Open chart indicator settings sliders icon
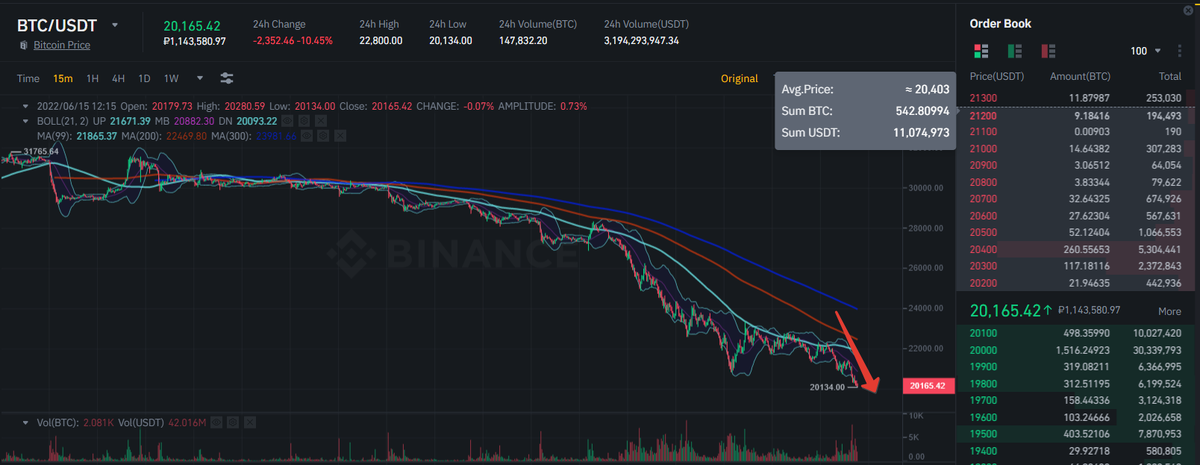Image resolution: width=1200 pixels, height=465 pixels. pyautogui.click(x=227, y=78)
